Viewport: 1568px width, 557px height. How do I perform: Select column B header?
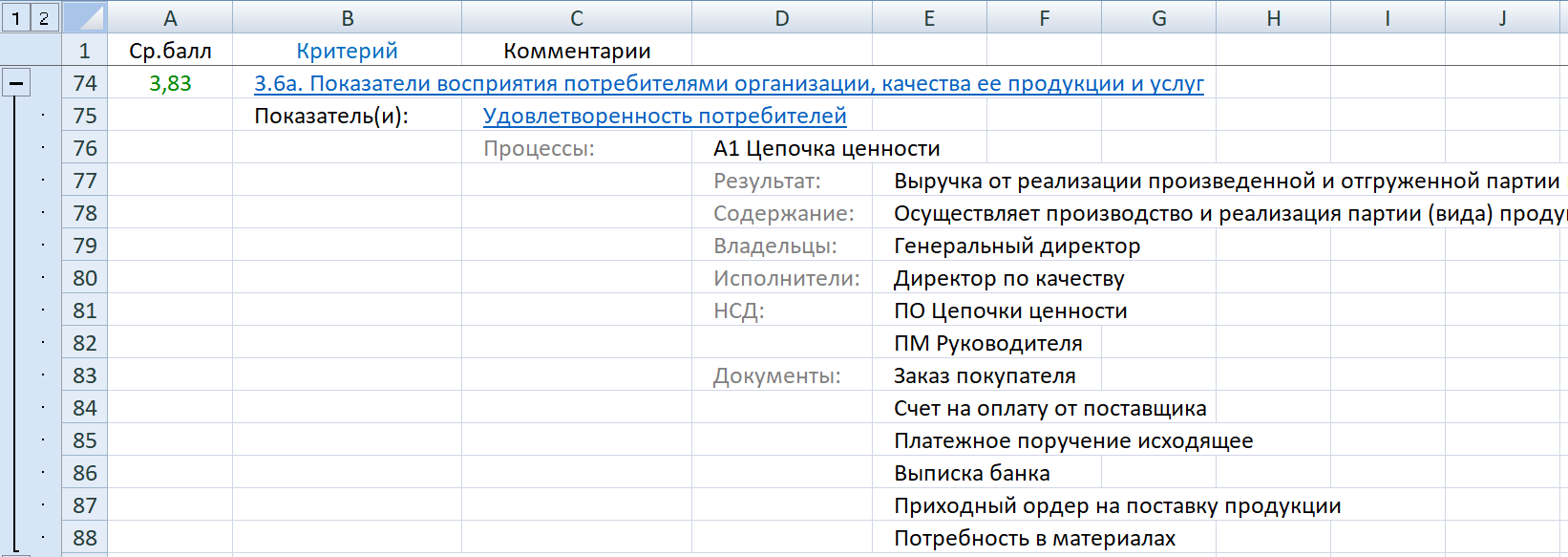[x=347, y=18]
